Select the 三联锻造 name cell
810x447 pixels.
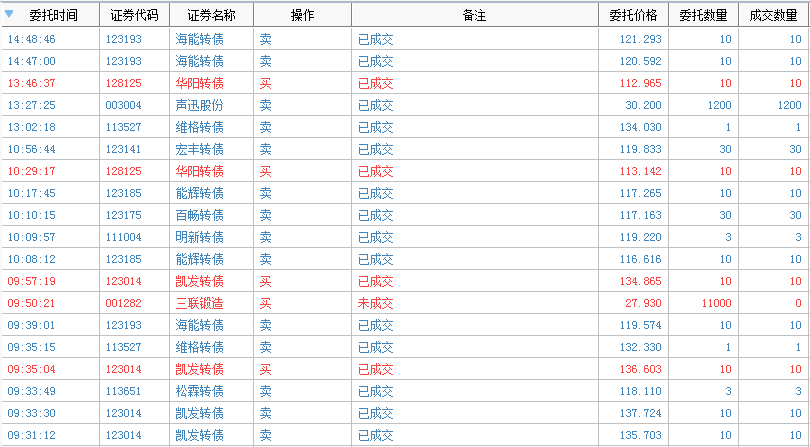click(199, 303)
